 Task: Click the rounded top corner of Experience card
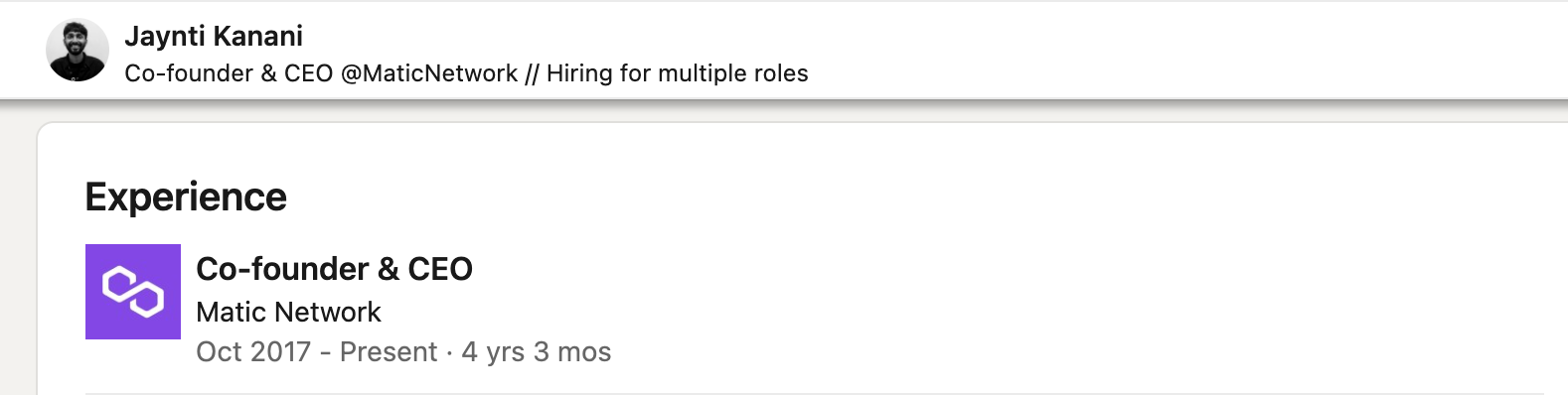click(46, 131)
